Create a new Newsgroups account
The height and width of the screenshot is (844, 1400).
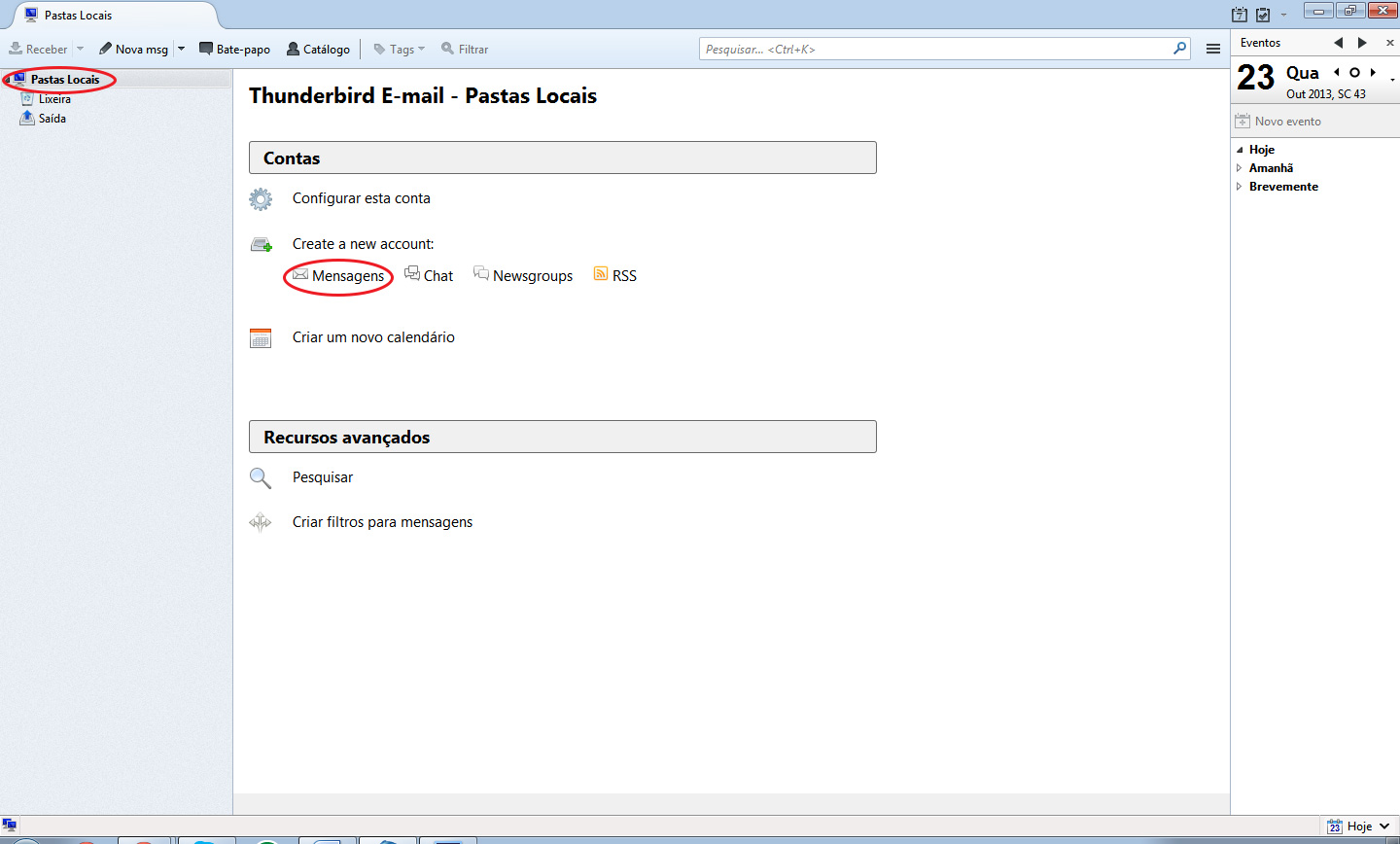pos(523,276)
